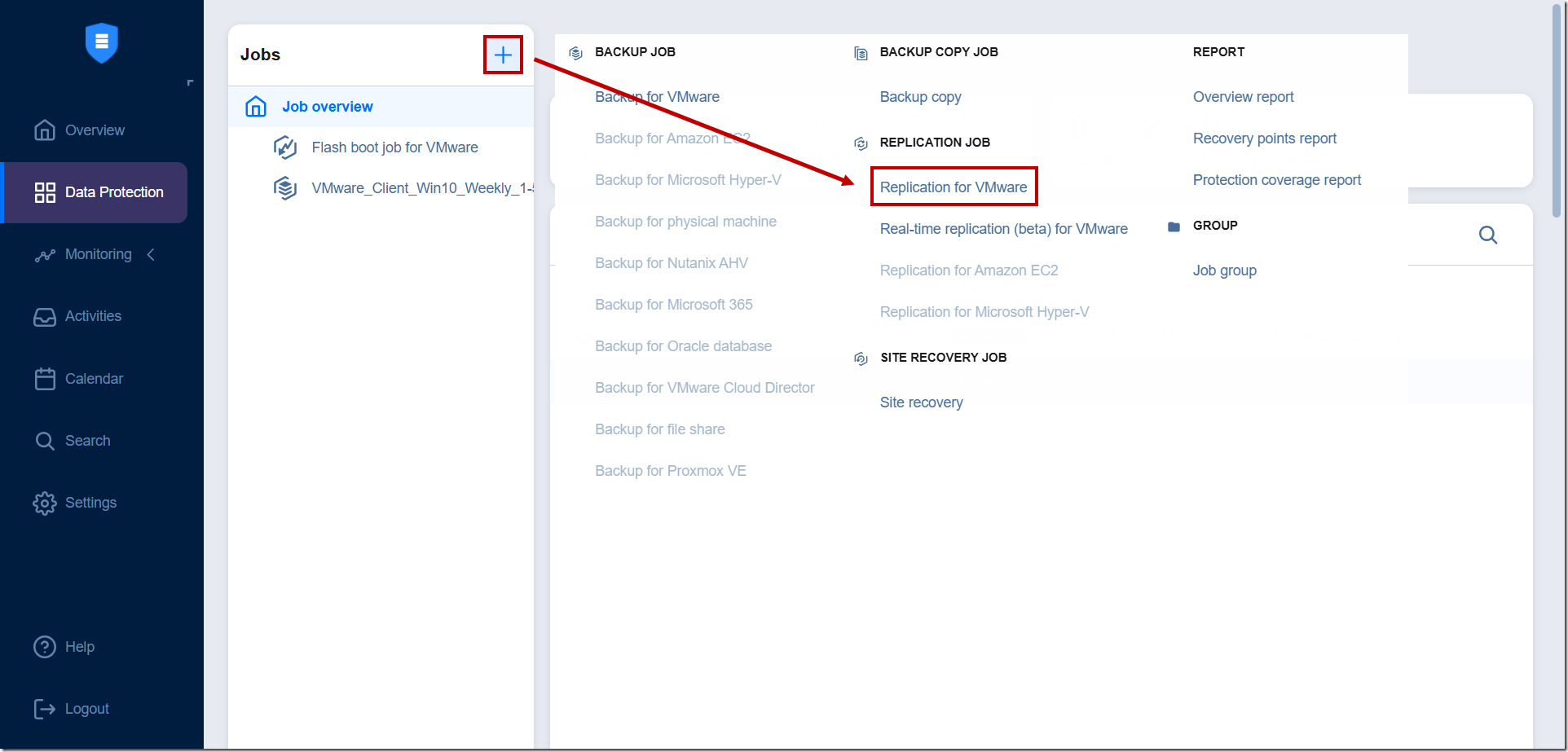Choose Backup for physical machine
This screenshot has height=752, width=1568.
685,222
